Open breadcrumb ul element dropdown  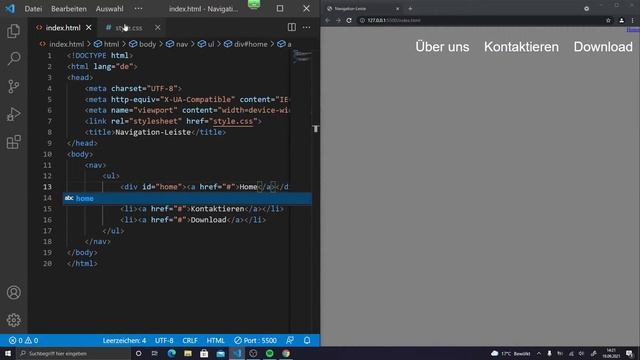tap(206, 44)
